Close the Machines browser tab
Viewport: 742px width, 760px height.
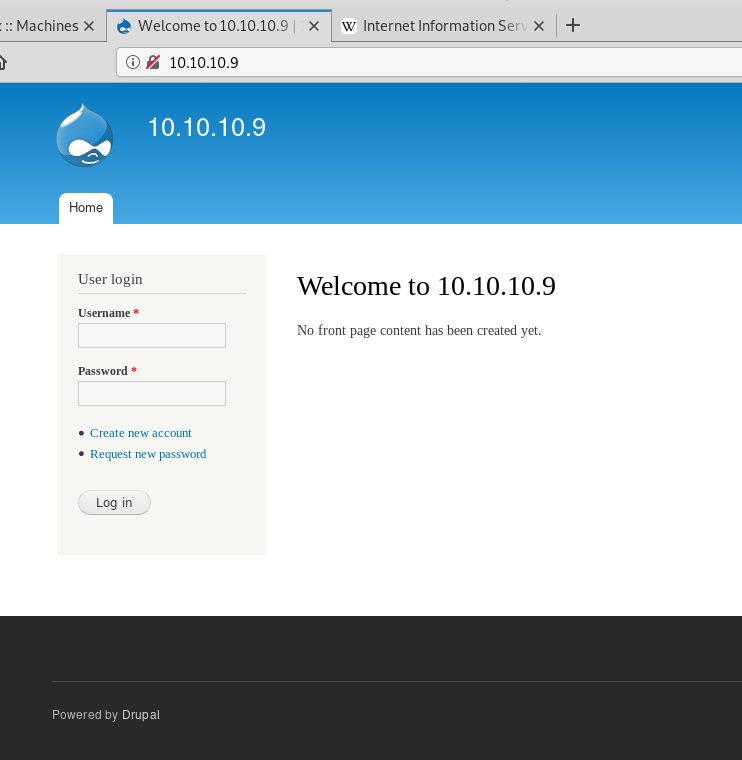pos(89,26)
